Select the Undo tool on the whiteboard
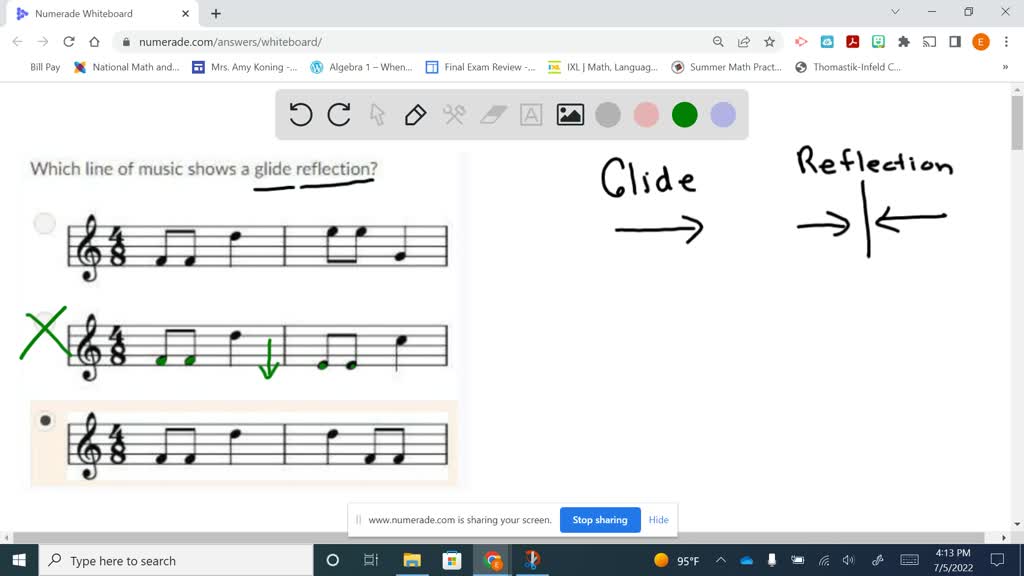Screen dimensions: 1024x576 click(300, 114)
